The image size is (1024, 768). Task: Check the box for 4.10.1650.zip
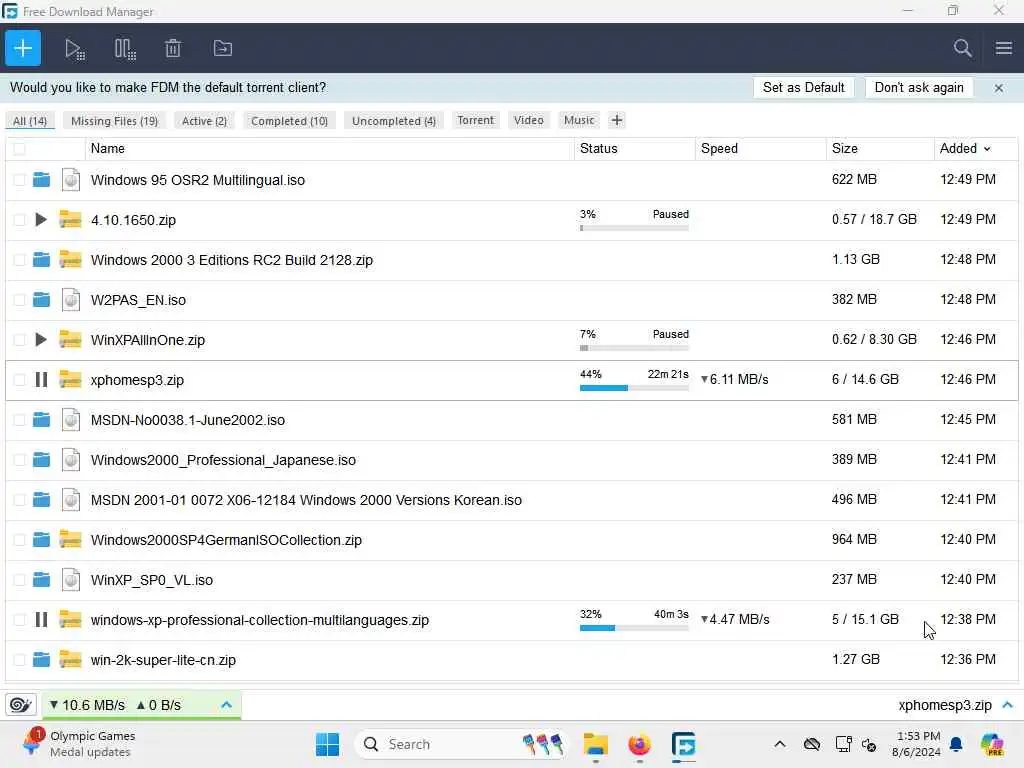(x=20, y=220)
